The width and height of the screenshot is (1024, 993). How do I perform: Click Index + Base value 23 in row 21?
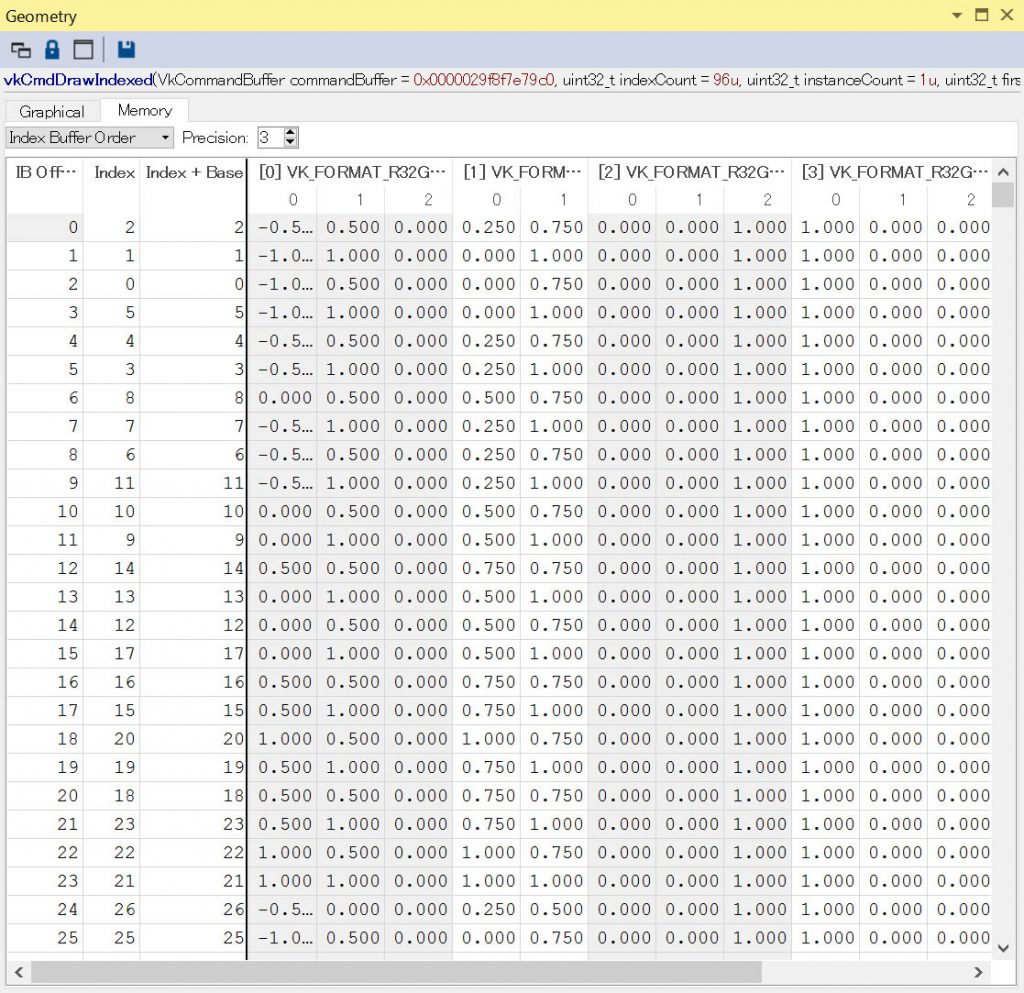(x=193, y=824)
